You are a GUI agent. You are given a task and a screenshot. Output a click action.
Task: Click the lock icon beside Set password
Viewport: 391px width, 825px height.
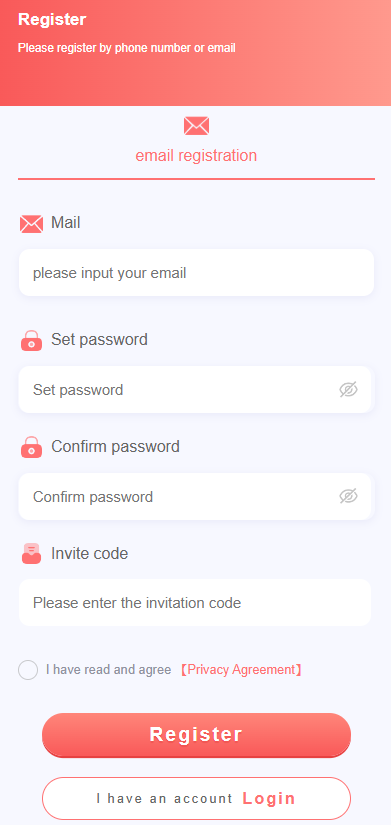tap(32, 340)
